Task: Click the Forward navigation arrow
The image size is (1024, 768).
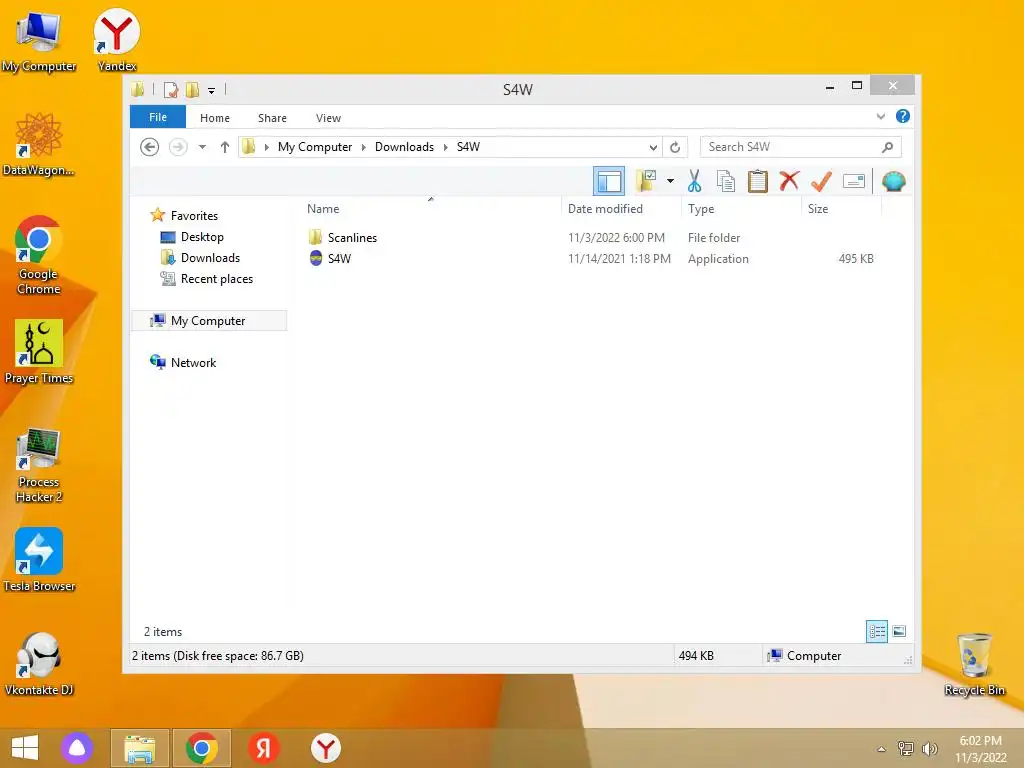Action: coord(178,147)
